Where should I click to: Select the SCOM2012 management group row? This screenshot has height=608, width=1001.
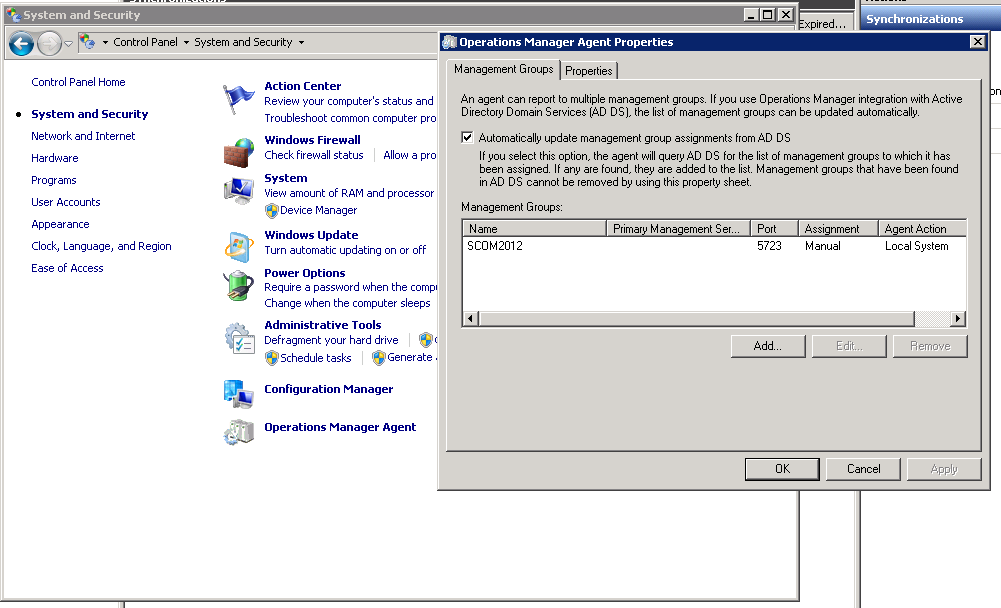[x=714, y=246]
